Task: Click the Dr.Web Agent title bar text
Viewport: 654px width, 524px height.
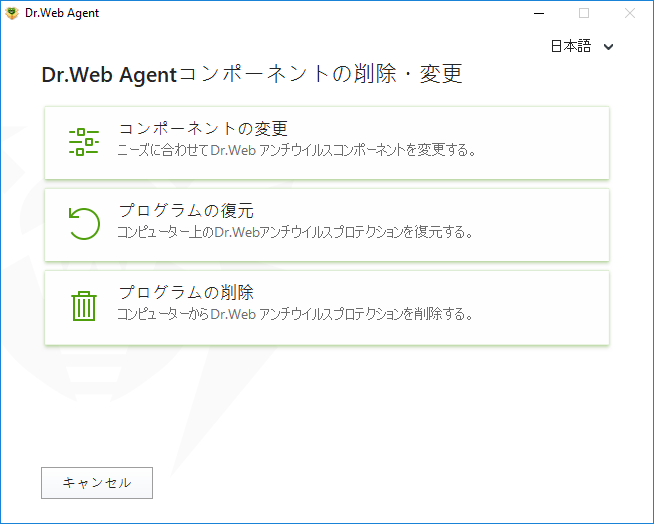Action: point(62,13)
